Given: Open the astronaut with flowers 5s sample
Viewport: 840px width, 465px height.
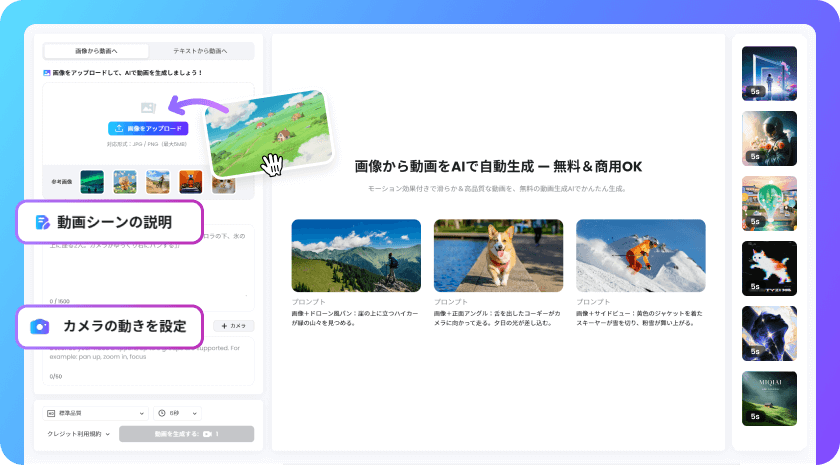Looking at the screenshot, I should point(769,138).
